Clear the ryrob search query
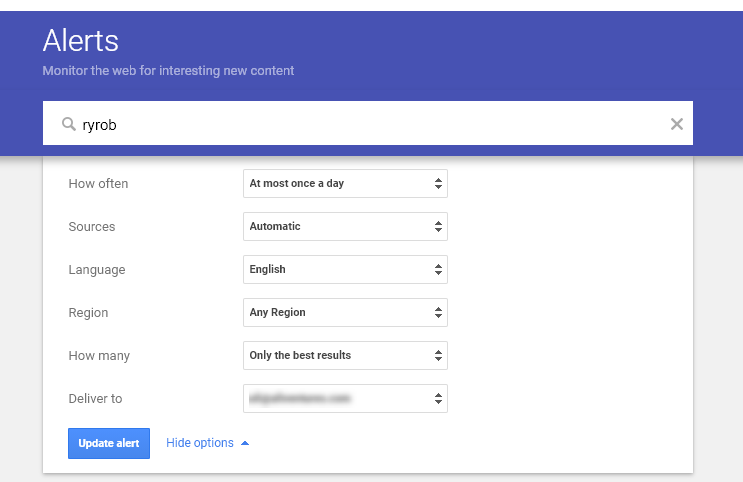Viewport: 743px width, 482px height. click(x=677, y=124)
